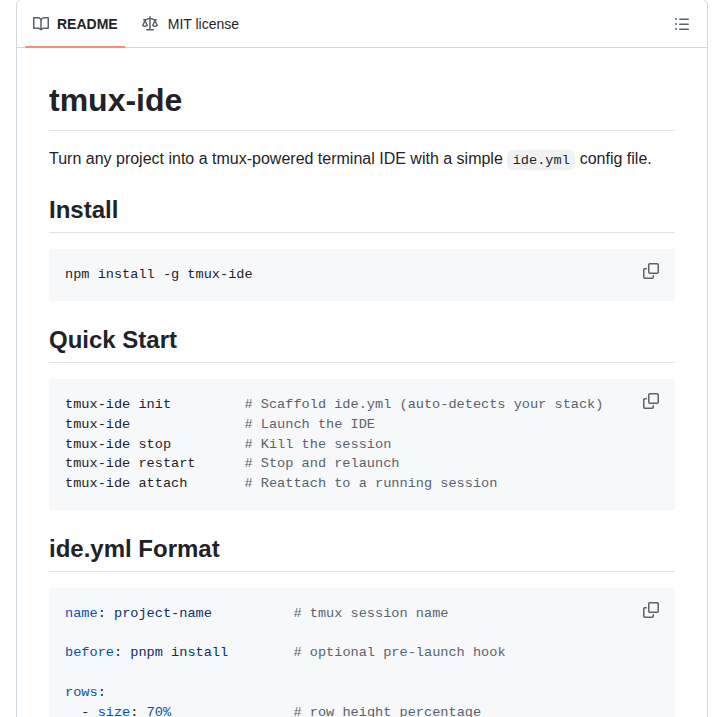Screen dimensions: 724x717
Task: Click the '# Launch the IDE' comment
Action: [310, 424]
